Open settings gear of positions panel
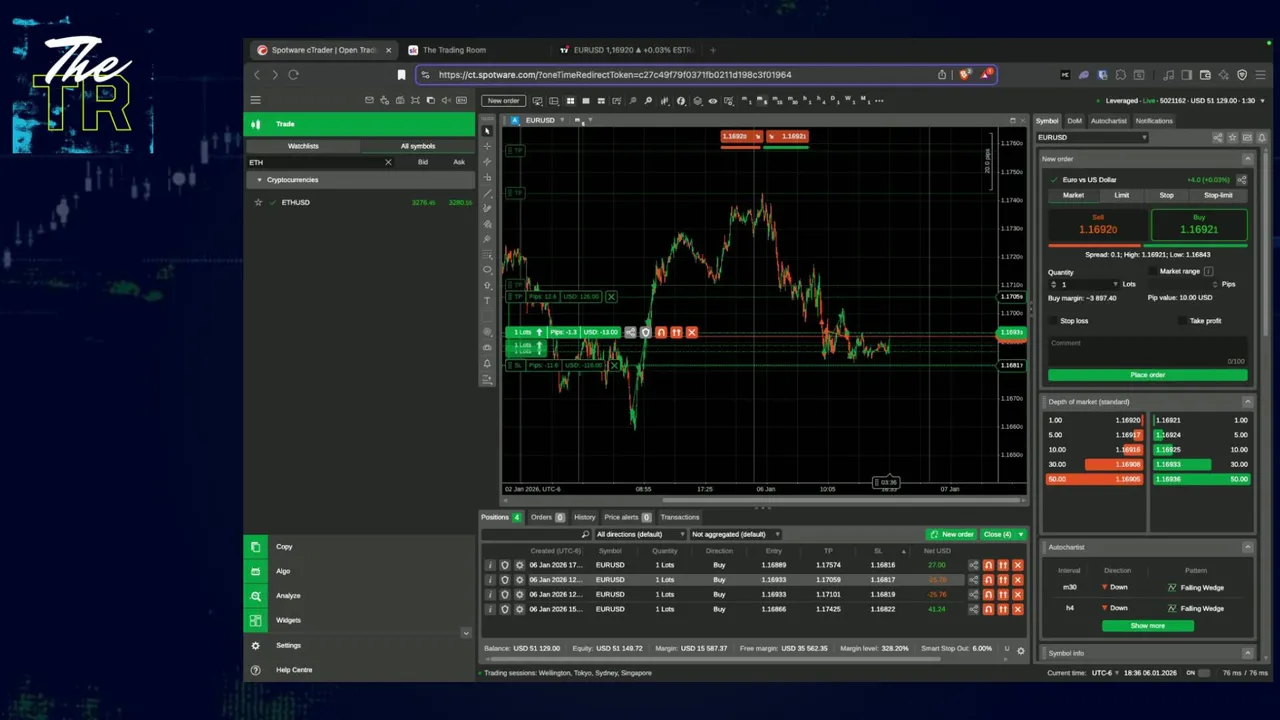The height and width of the screenshot is (720, 1280). pyautogui.click(x=1020, y=651)
